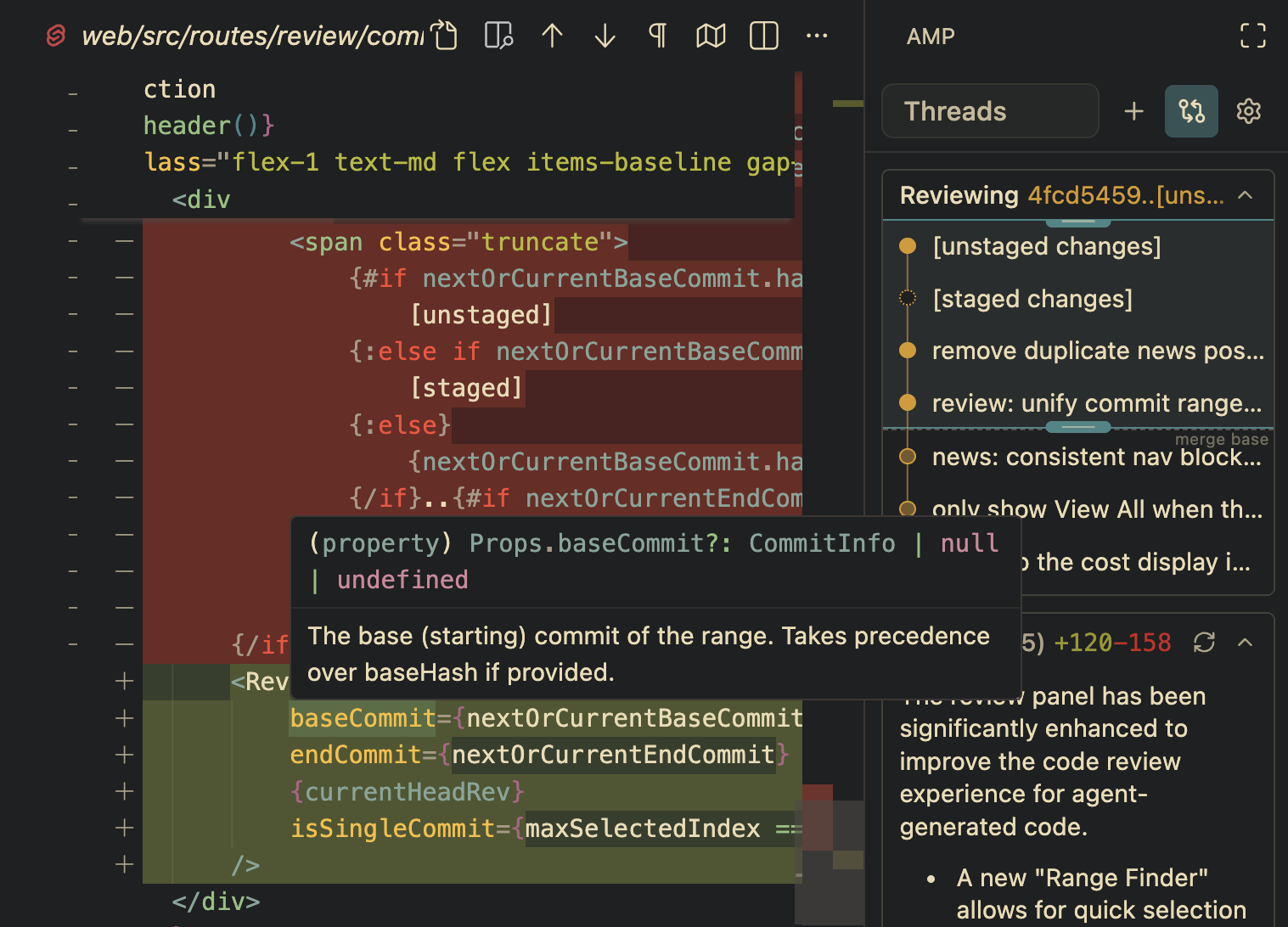
Task: Collapse the Reviewing commit range section
Action: 1245,195
